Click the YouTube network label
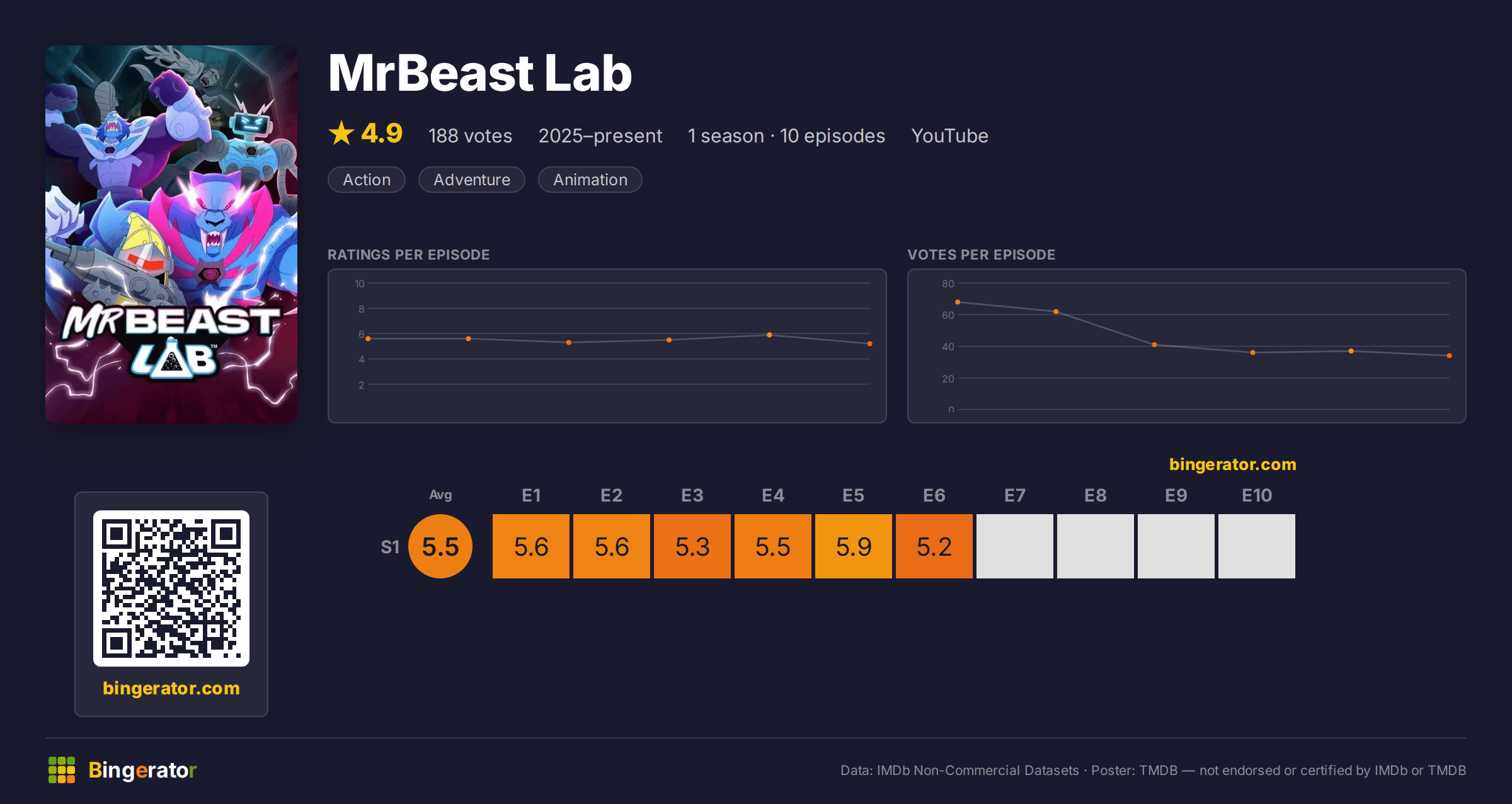 pos(949,135)
